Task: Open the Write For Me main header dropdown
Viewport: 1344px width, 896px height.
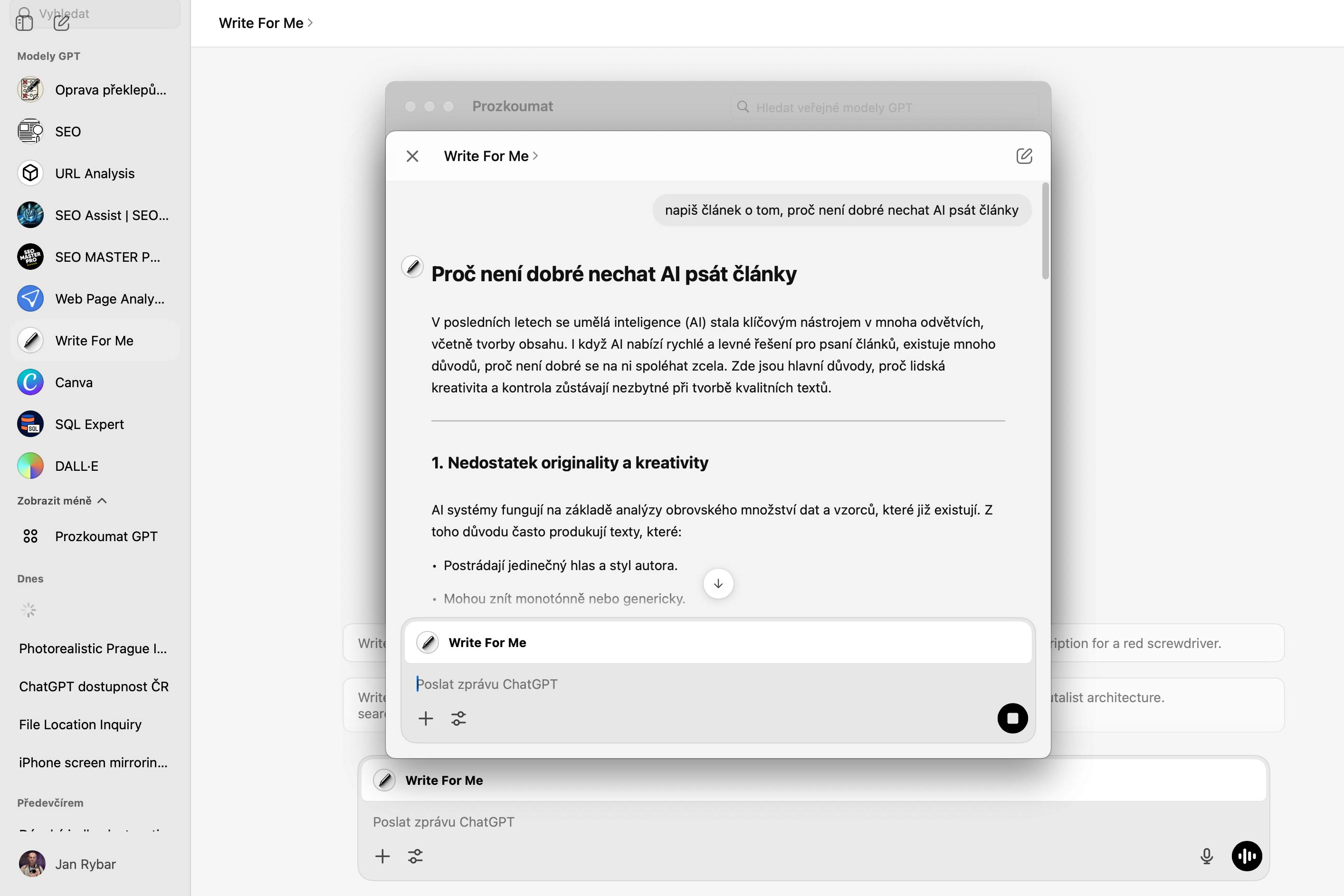Action: 266,23
